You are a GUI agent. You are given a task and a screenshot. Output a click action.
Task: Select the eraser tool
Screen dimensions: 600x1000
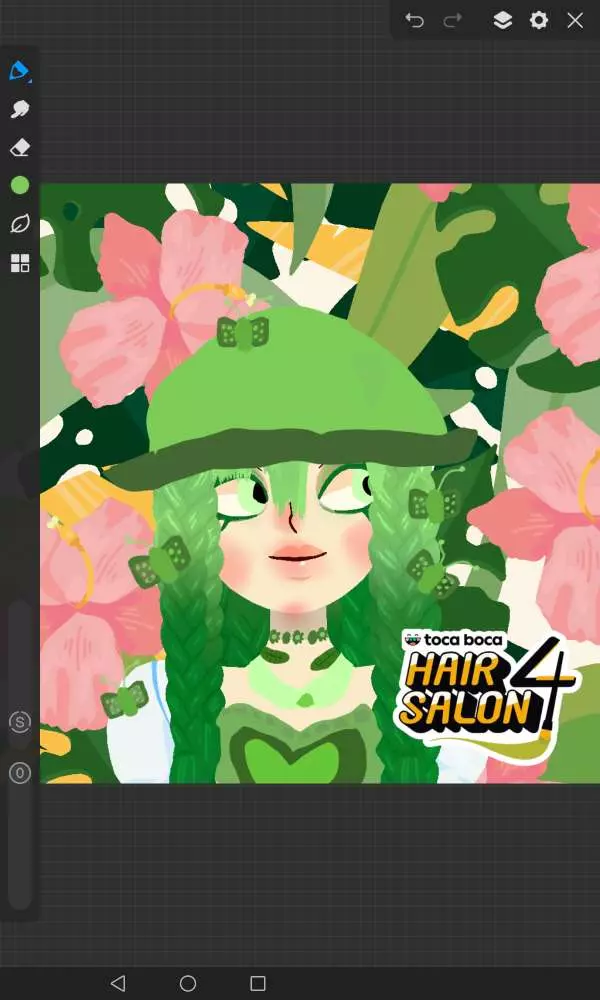pos(20,148)
